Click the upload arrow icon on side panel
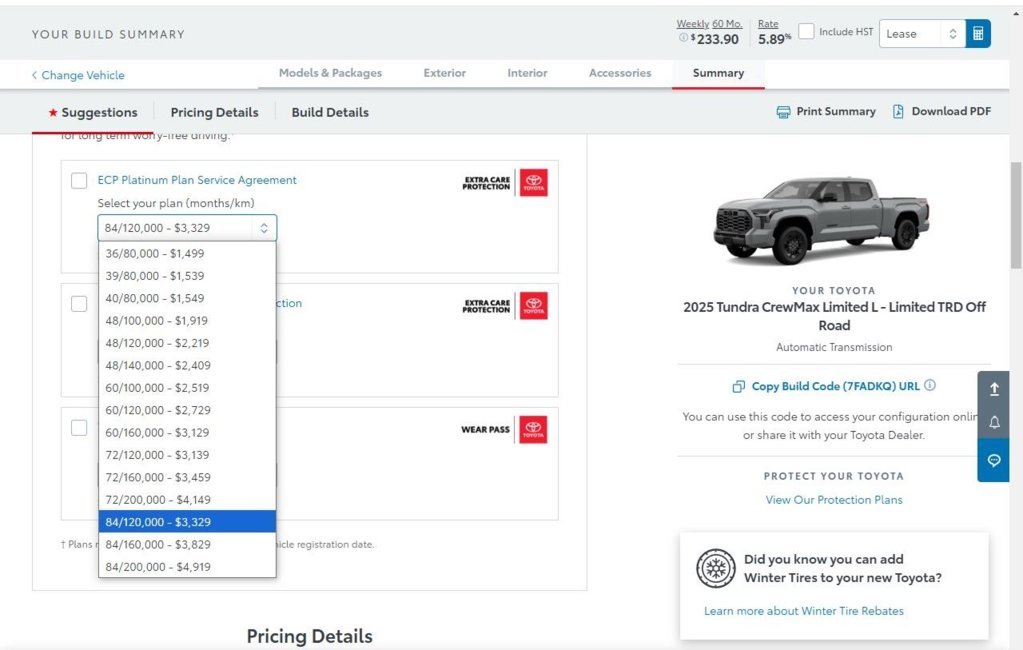This screenshot has height=650, width=1023. 994,389
